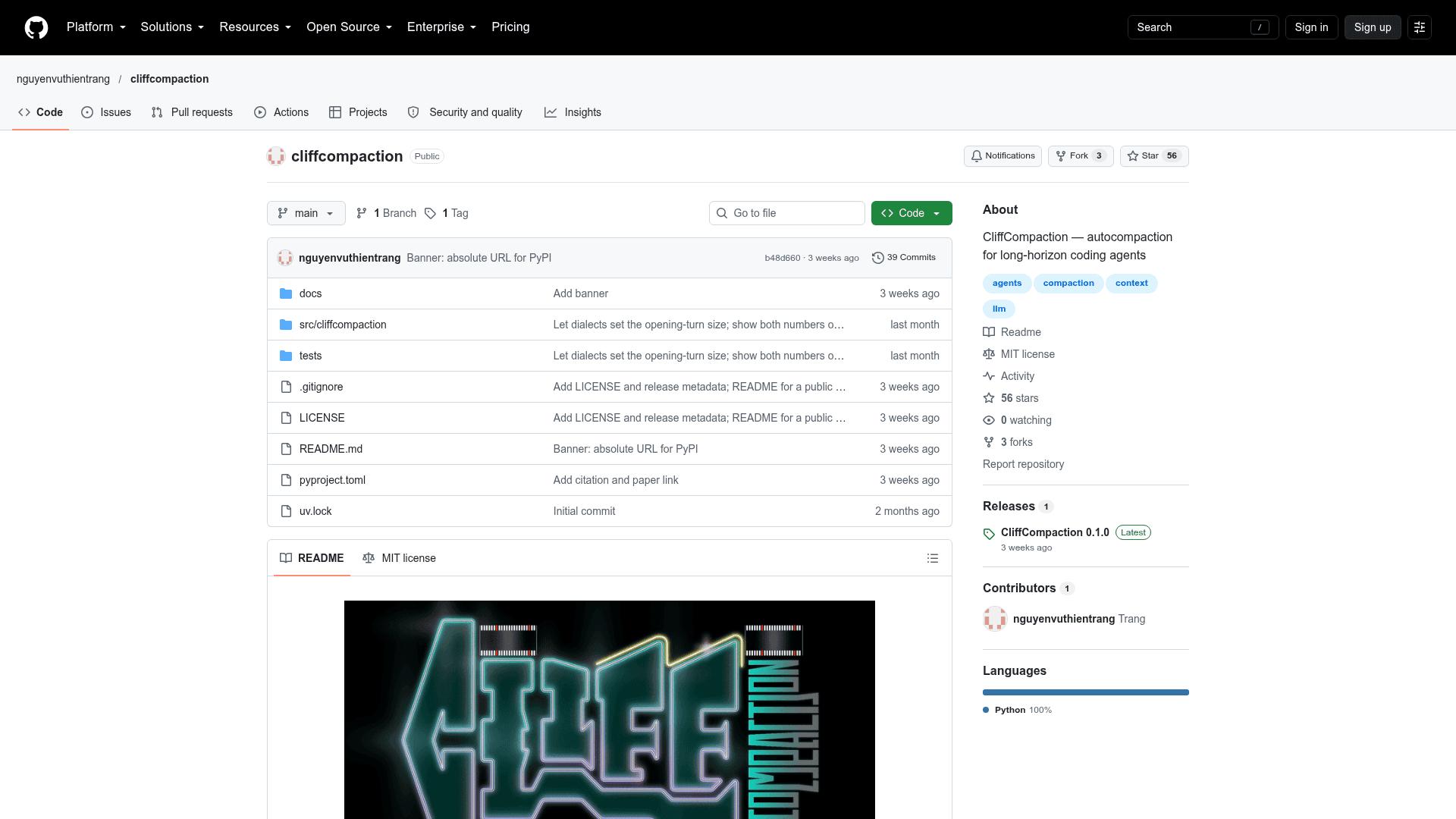Select the Python language bar
This screenshot has width=1456, height=819.
tap(1086, 692)
